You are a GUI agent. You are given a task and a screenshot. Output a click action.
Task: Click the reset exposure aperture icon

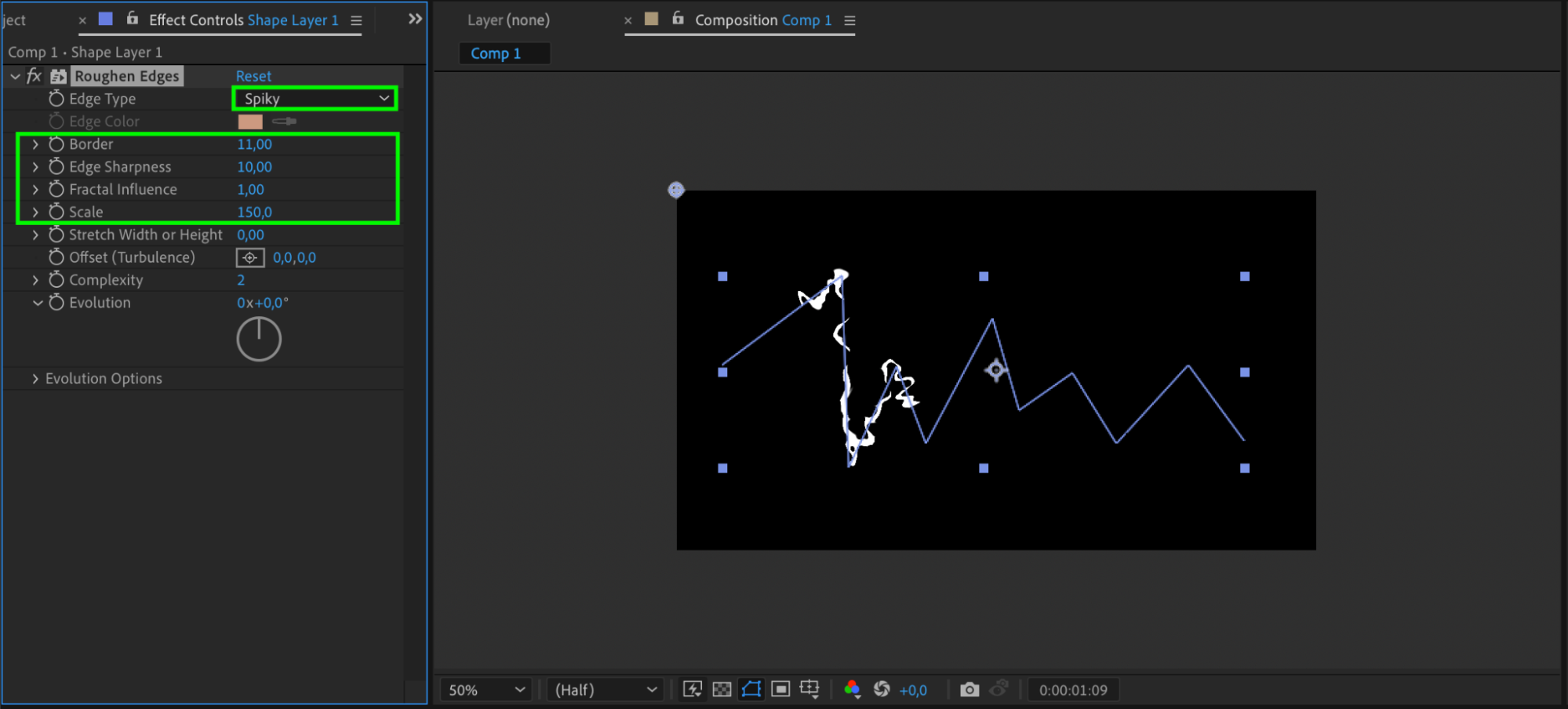tap(882, 689)
